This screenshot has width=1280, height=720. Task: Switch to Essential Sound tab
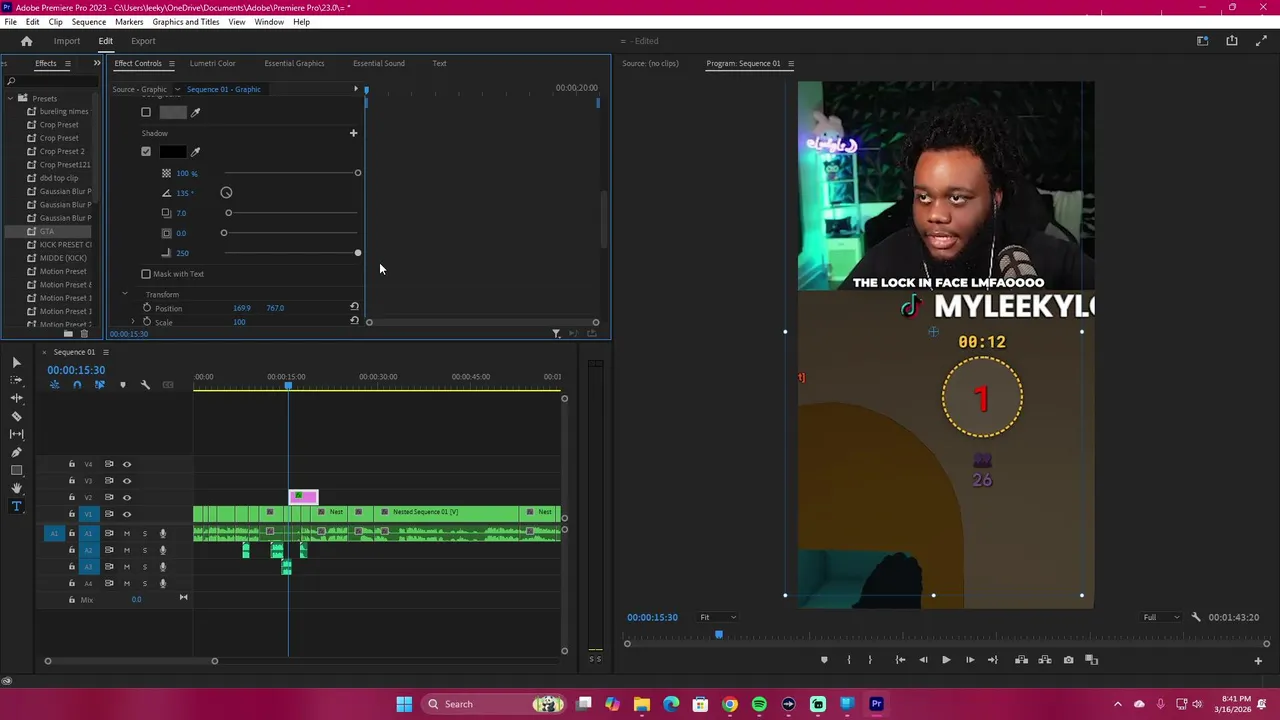[379, 63]
